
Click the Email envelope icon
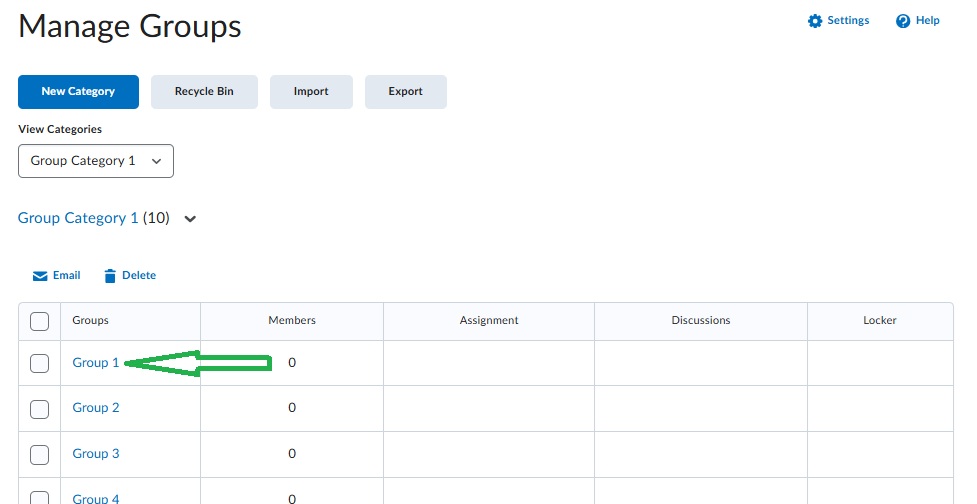(x=40, y=276)
